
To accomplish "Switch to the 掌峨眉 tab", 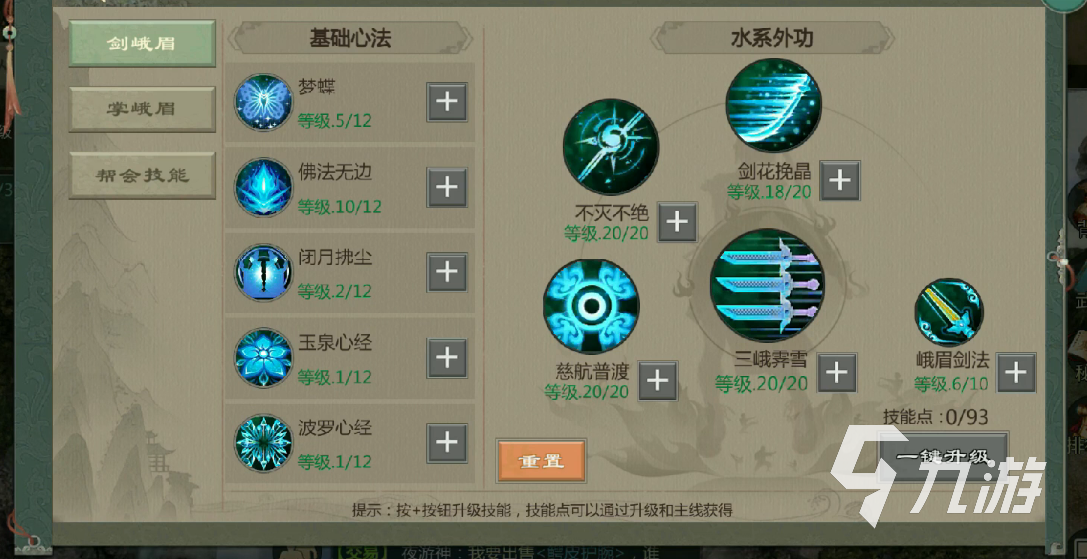I will tap(142, 109).
